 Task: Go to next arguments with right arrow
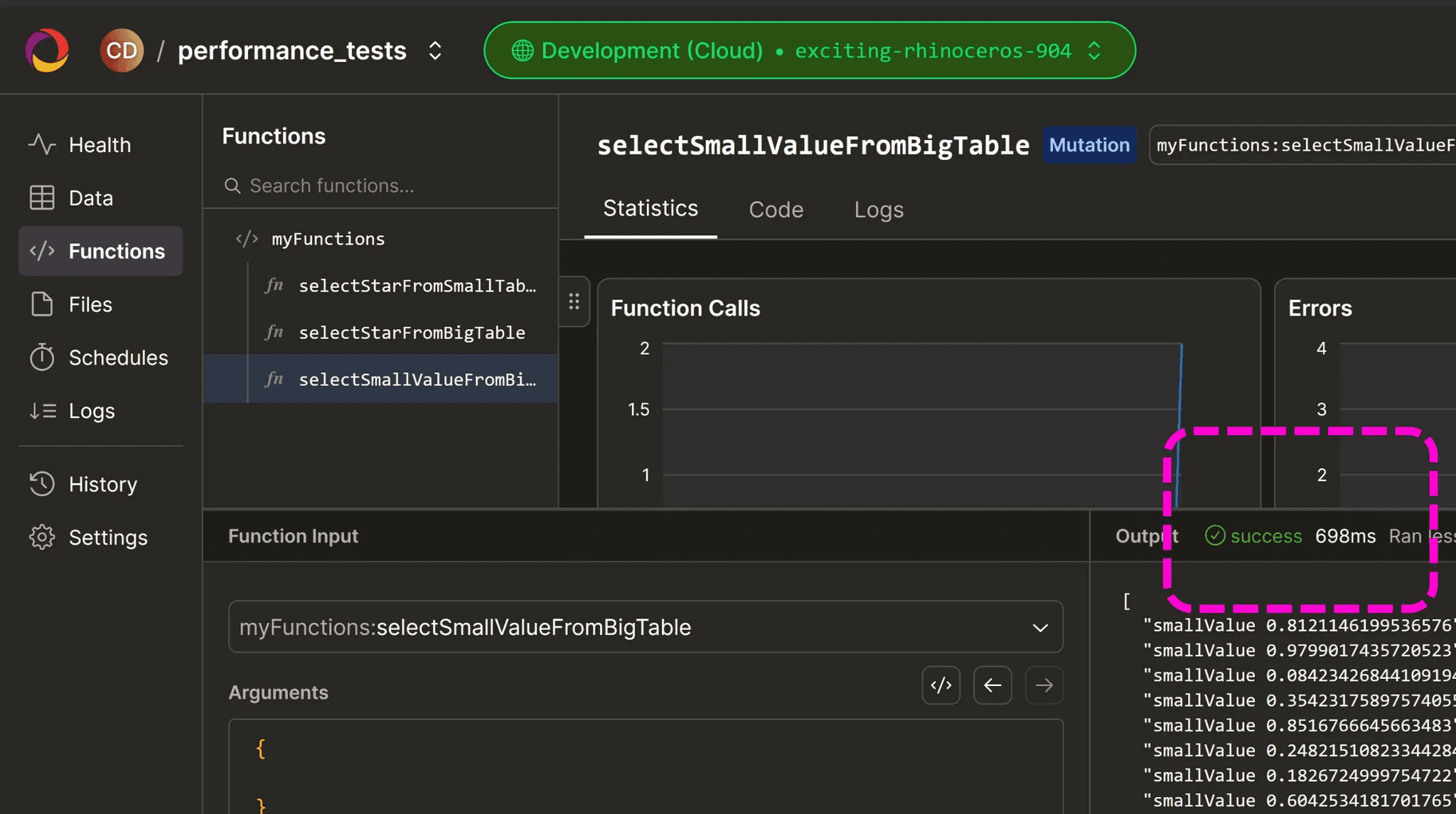(1044, 685)
